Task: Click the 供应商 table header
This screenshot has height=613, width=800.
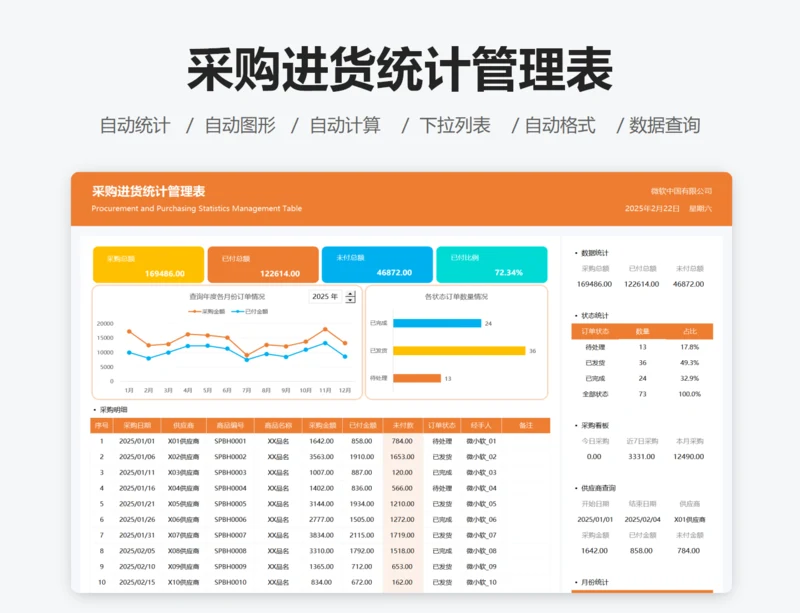Action: pyautogui.click(x=184, y=425)
